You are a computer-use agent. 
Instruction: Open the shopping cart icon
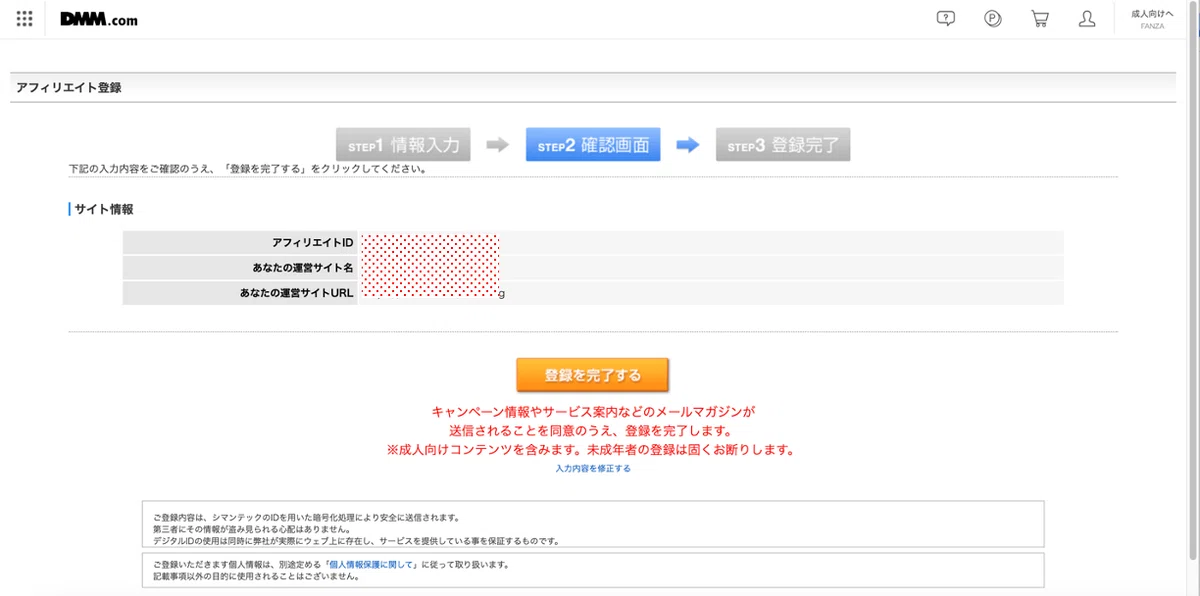(1040, 19)
